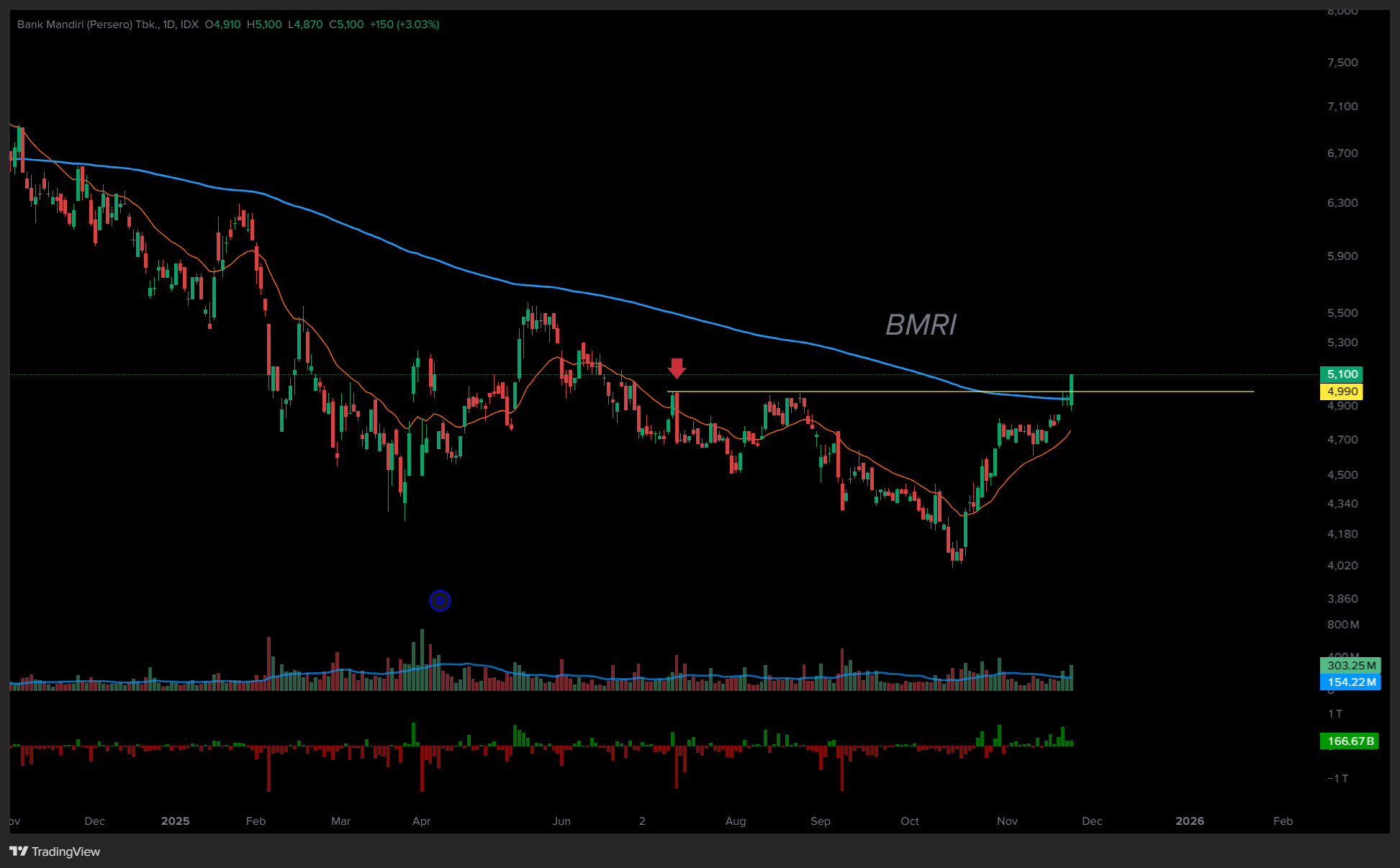Click the BMRI watermark text
Image resolution: width=1400 pixels, height=868 pixels.
920,325
